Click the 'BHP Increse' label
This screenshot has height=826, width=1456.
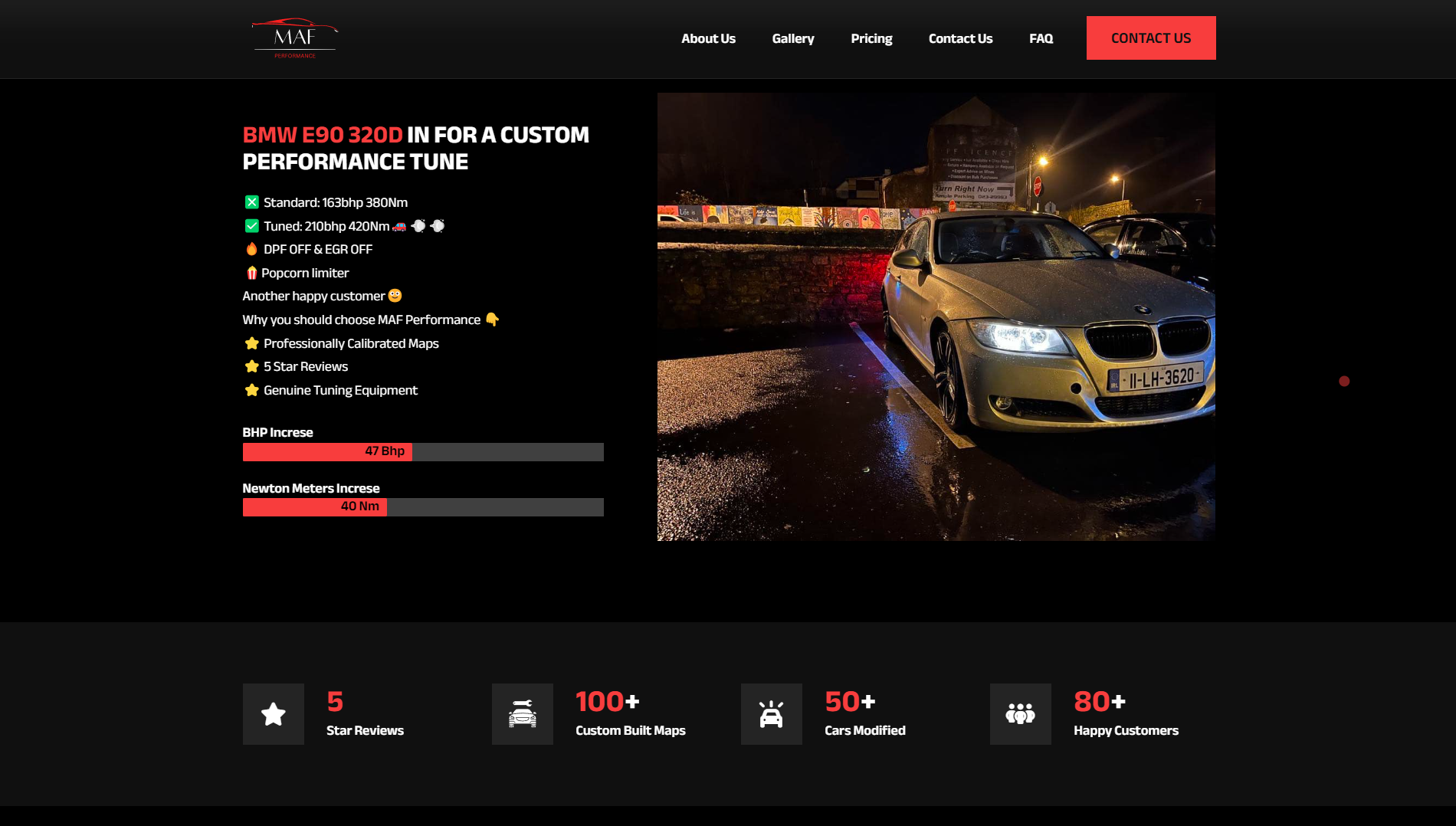[277, 432]
